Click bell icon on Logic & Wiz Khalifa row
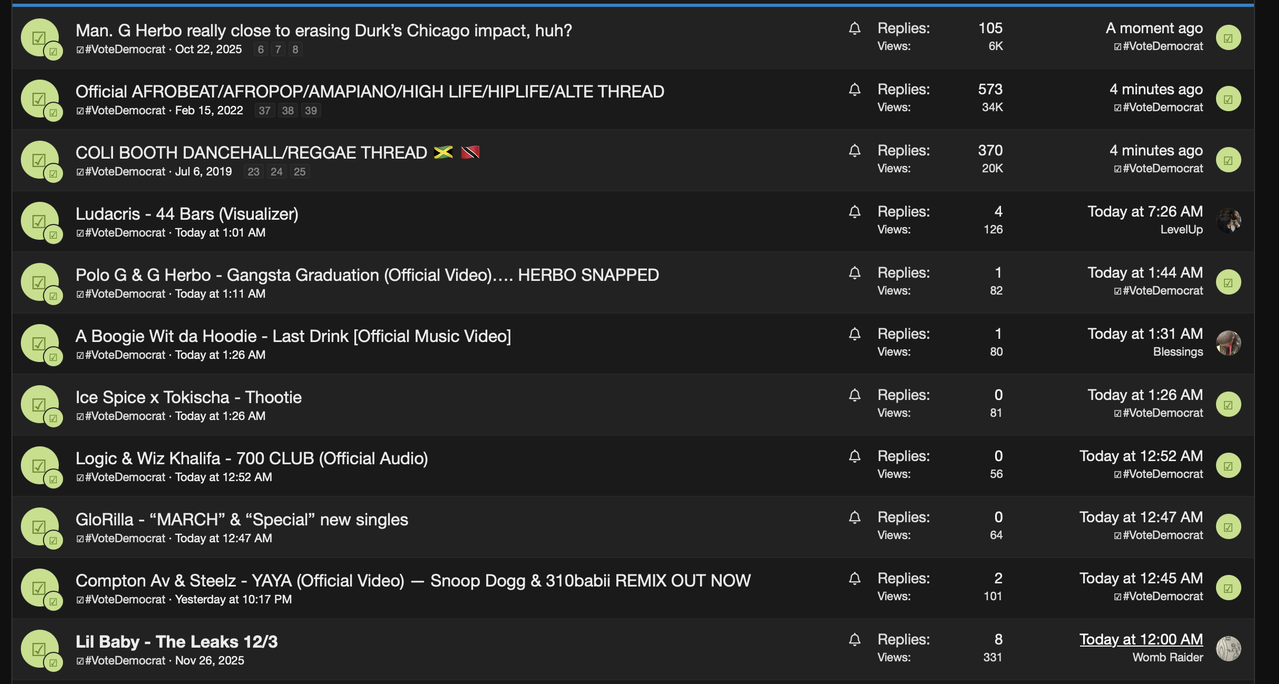Image resolution: width=1279 pixels, height=684 pixels. click(854, 456)
